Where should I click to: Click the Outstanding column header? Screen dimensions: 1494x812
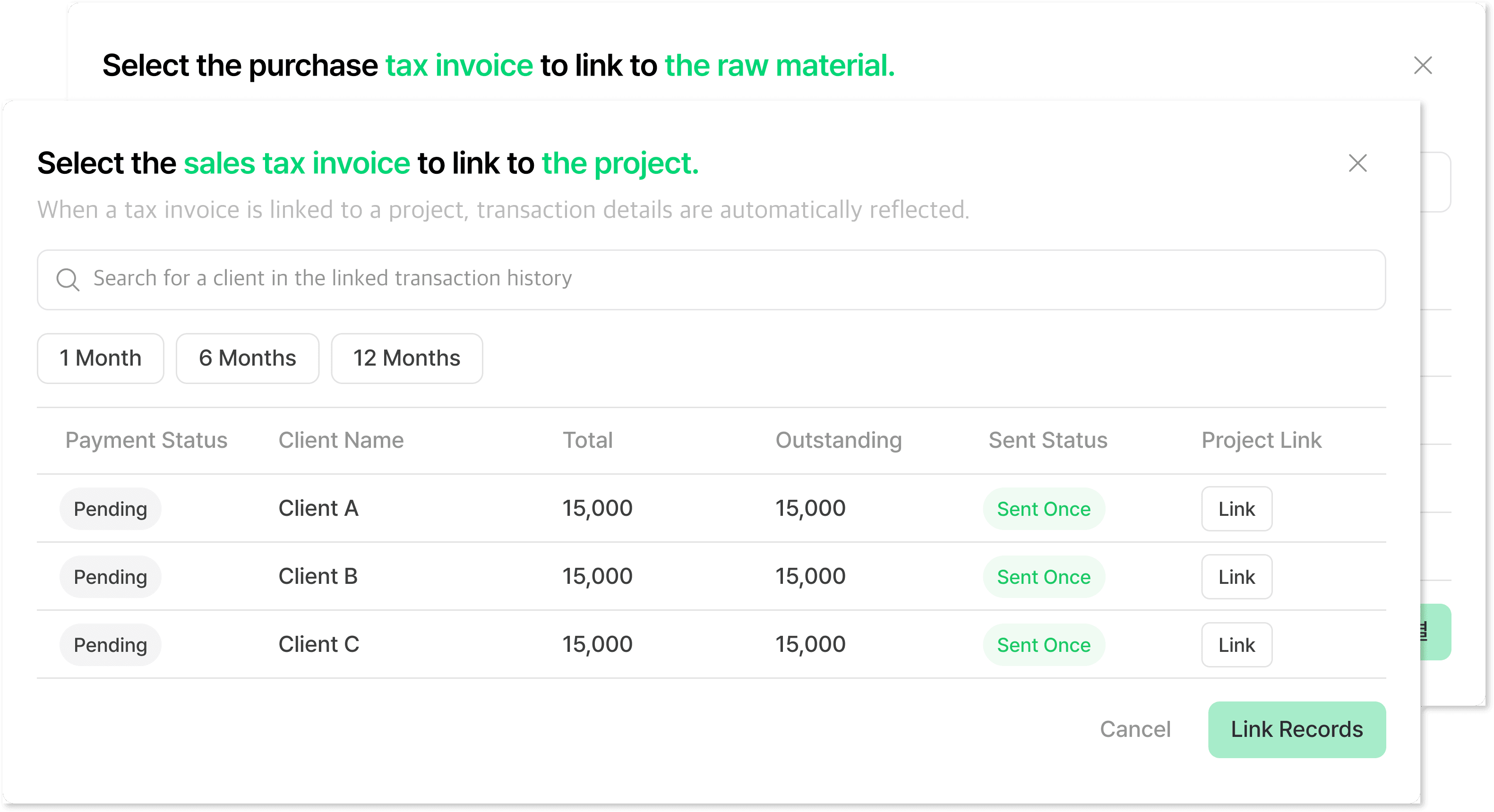coord(839,440)
